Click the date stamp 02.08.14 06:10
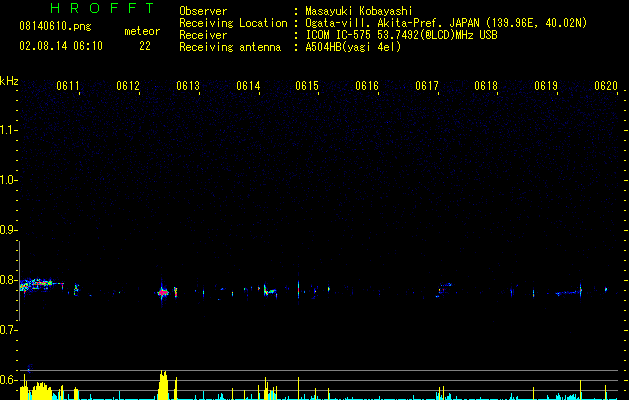 [61, 46]
